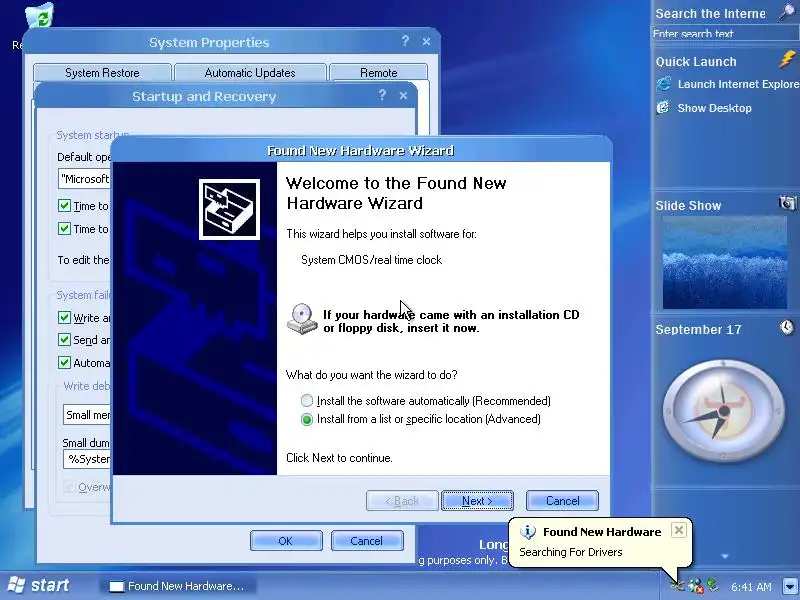Open the Automatic Updates tab

[250, 73]
